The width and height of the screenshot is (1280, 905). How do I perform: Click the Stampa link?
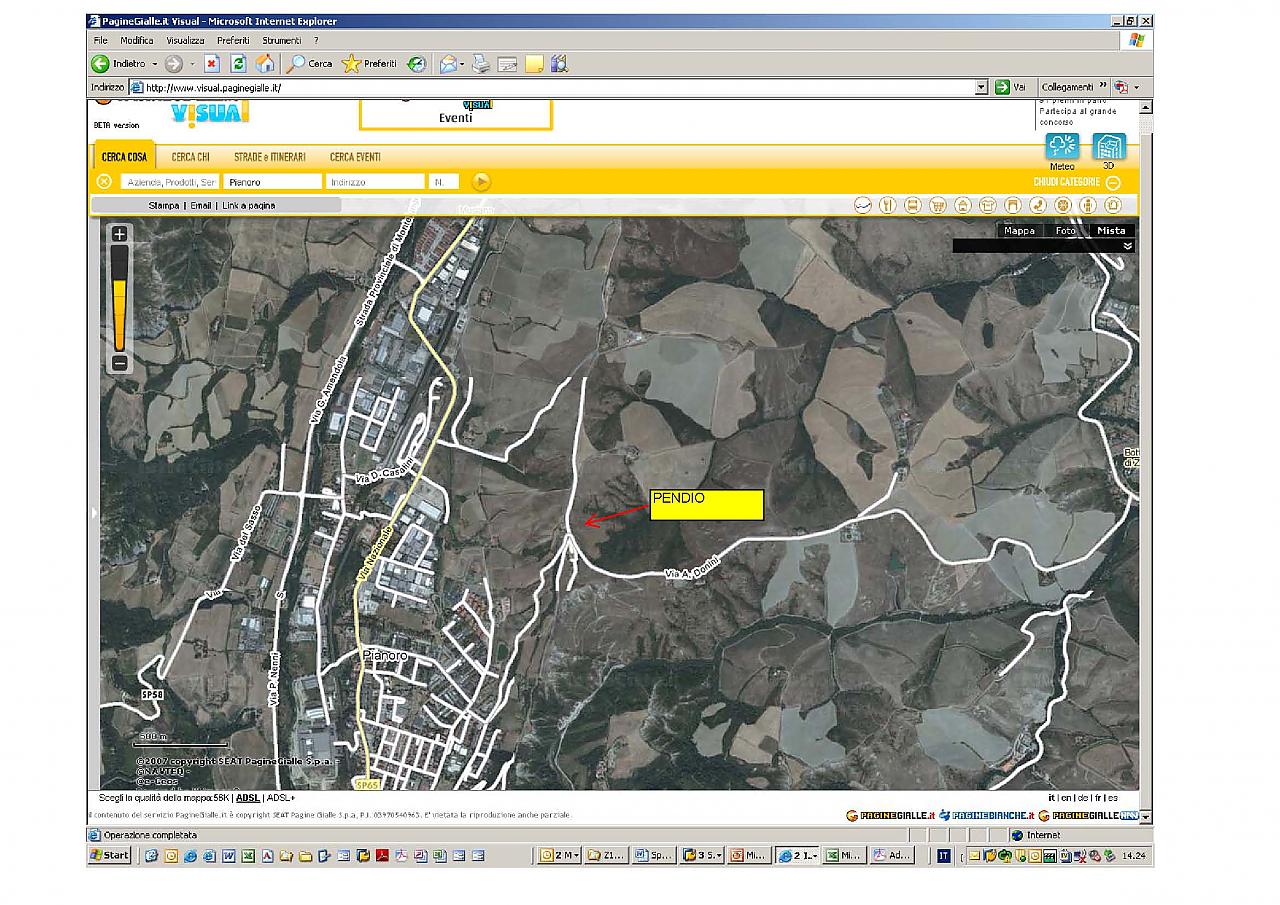(x=164, y=206)
